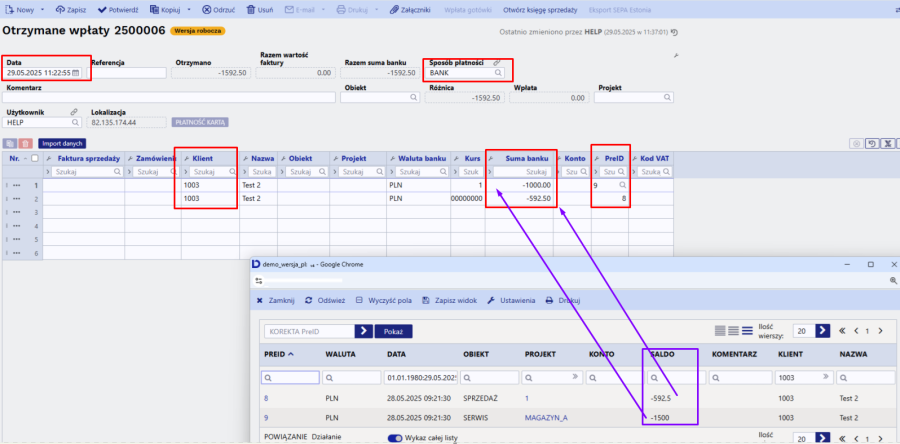Open the calendar picker in the Data field
Image resolution: width=900 pixels, height=444 pixels.
pos(75,73)
